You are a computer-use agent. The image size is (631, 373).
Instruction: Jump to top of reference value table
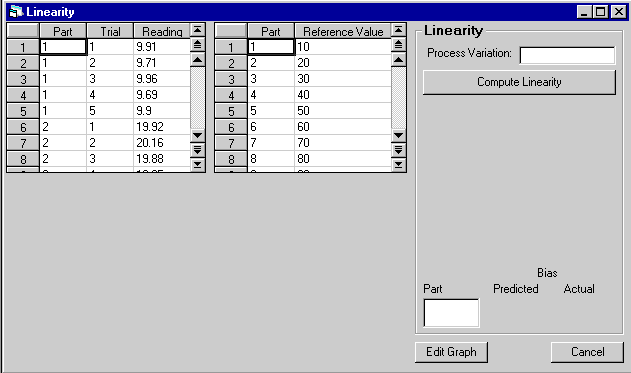[x=398, y=30]
